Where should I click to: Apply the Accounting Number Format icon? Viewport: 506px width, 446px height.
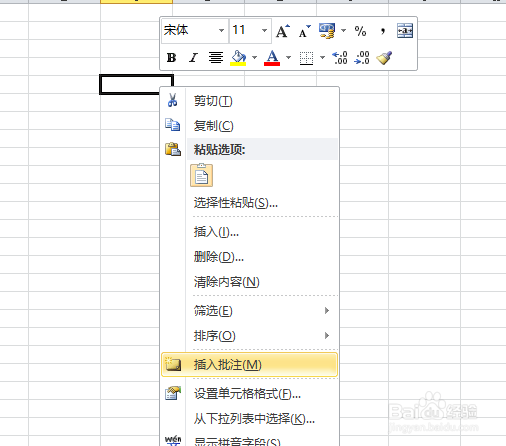[x=327, y=31]
